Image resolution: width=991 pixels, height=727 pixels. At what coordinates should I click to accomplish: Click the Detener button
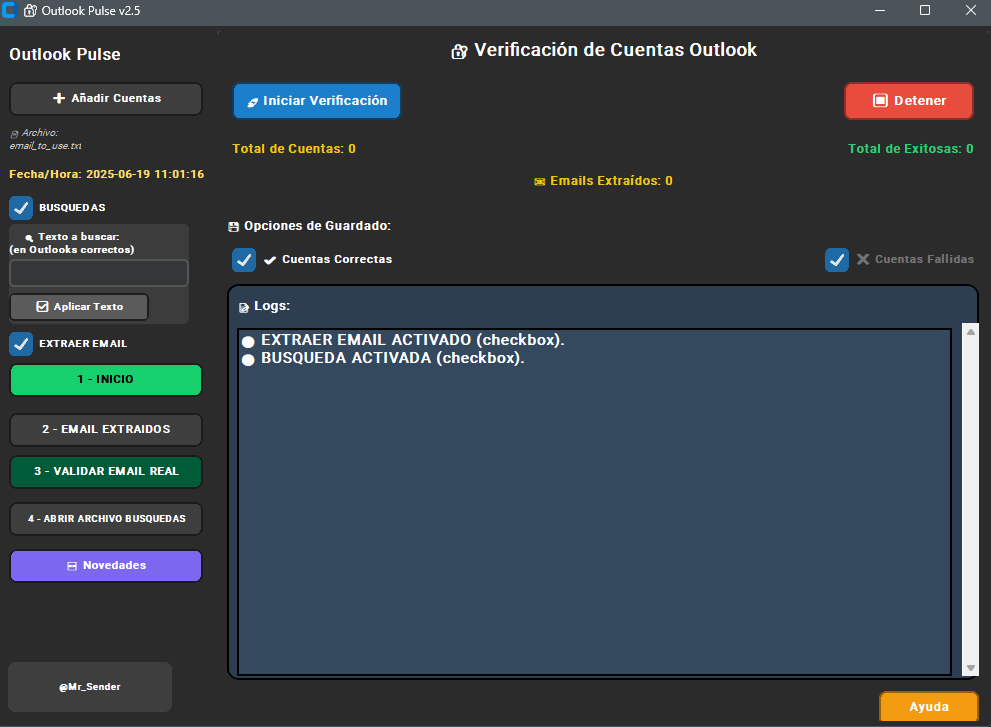pos(908,101)
